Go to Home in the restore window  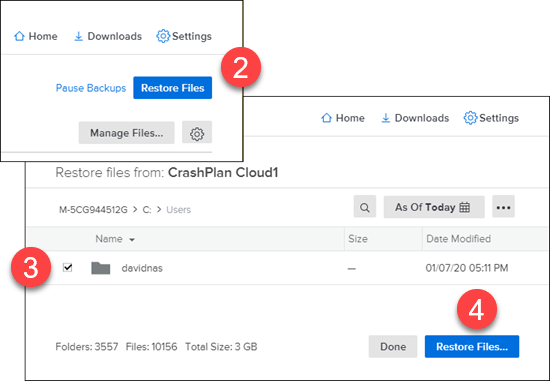[x=343, y=118]
